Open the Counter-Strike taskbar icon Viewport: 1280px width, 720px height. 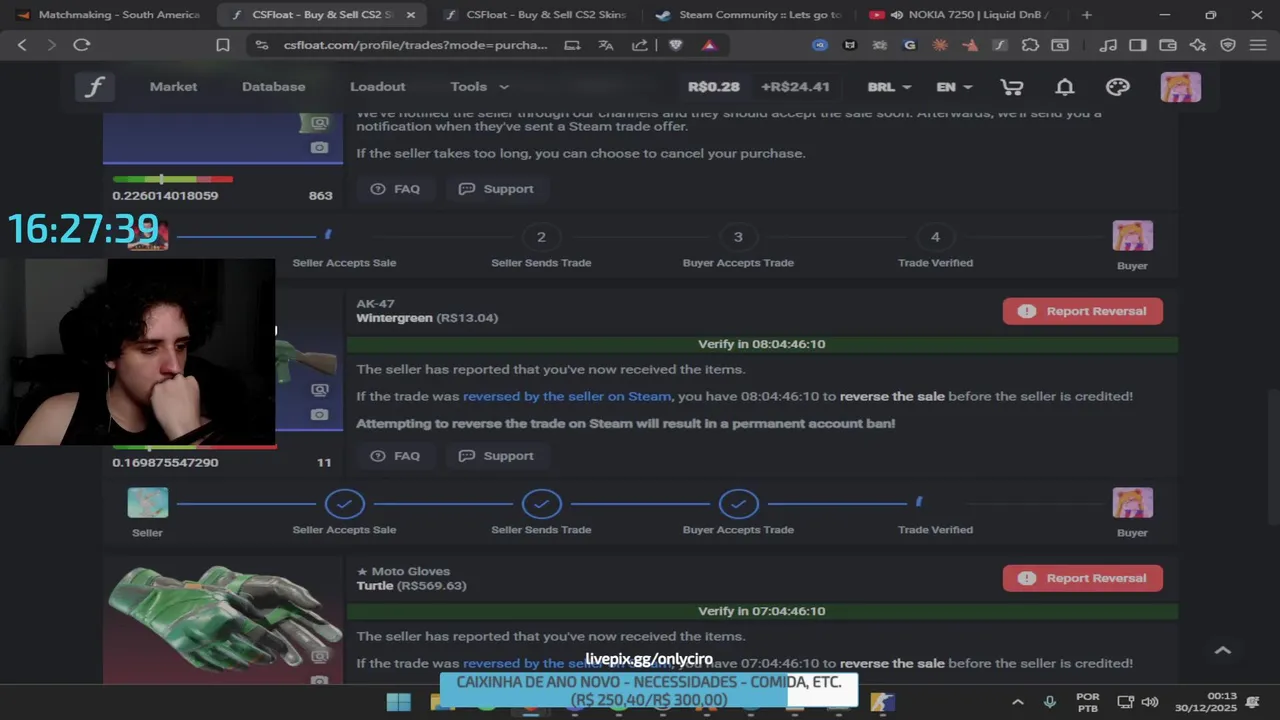(882, 702)
